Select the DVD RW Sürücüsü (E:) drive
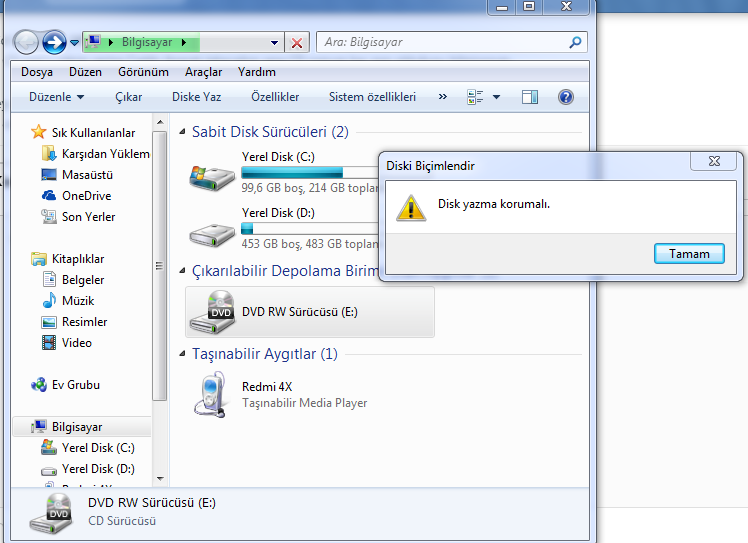This screenshot has width=748, height=543. [310, 312]
